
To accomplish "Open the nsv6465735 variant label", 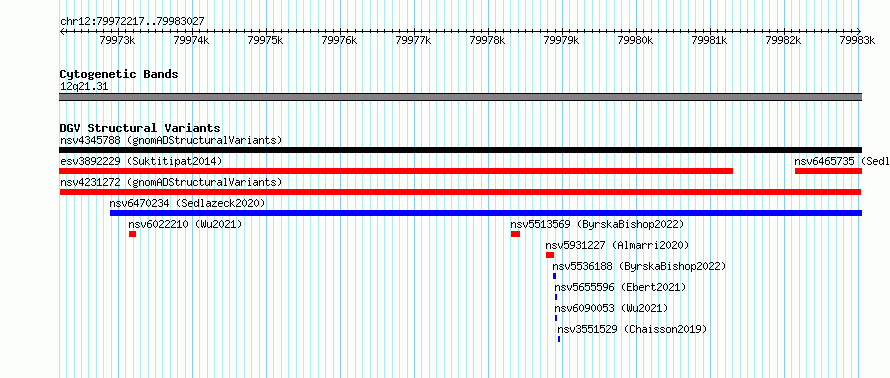I will (x=842, y=161).
